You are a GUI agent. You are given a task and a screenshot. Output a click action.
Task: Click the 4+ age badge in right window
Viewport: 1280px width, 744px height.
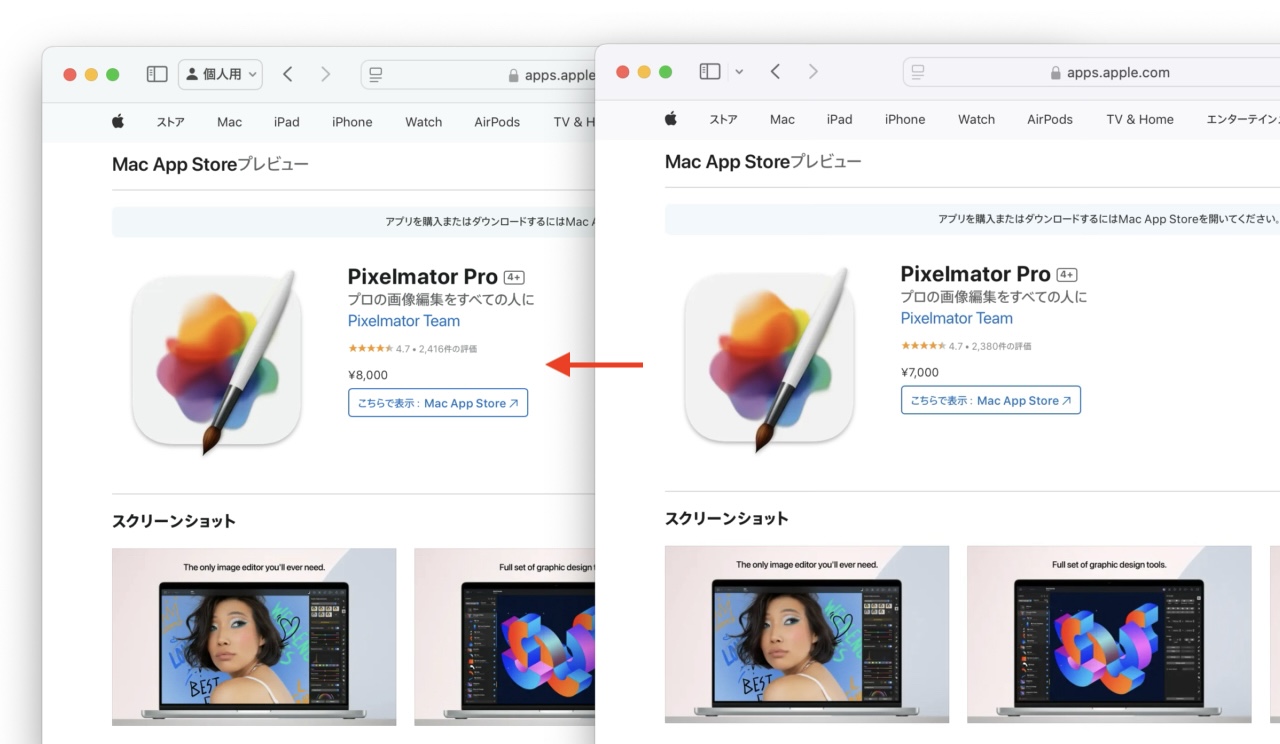coord(1067,275)
